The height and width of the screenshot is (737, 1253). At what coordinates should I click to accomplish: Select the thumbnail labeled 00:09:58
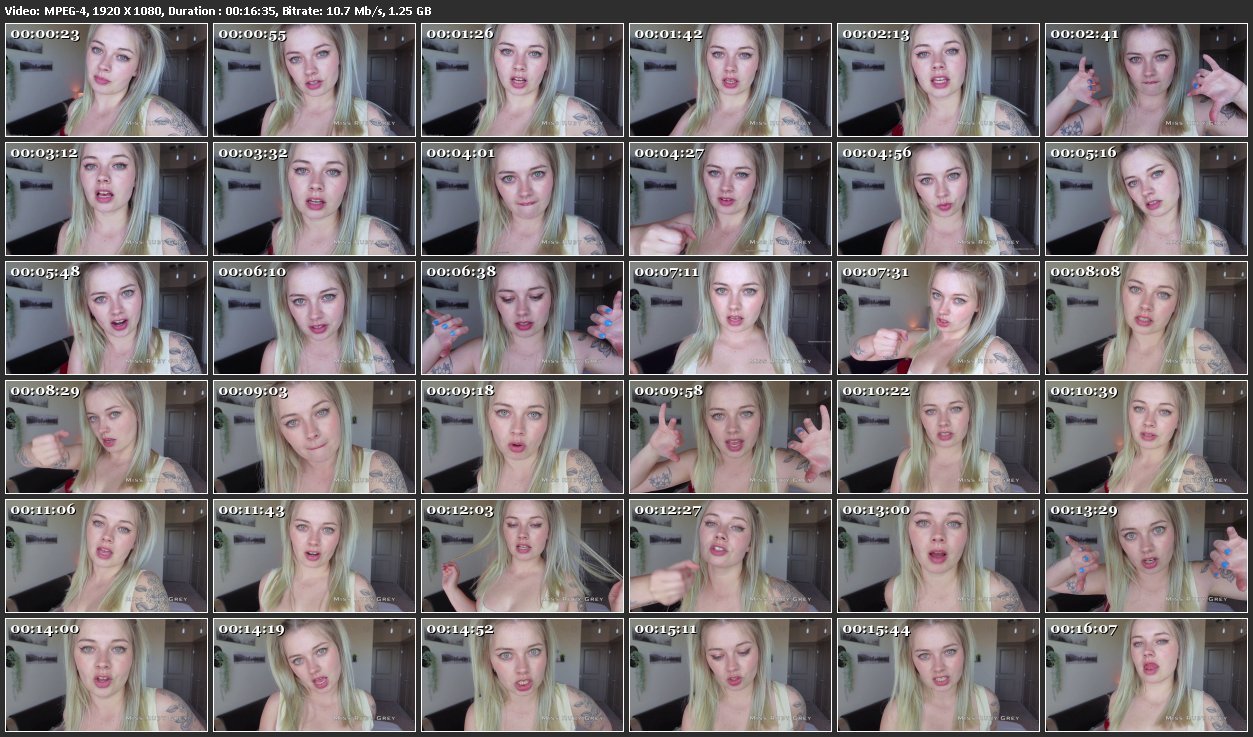tap(730, 437)
